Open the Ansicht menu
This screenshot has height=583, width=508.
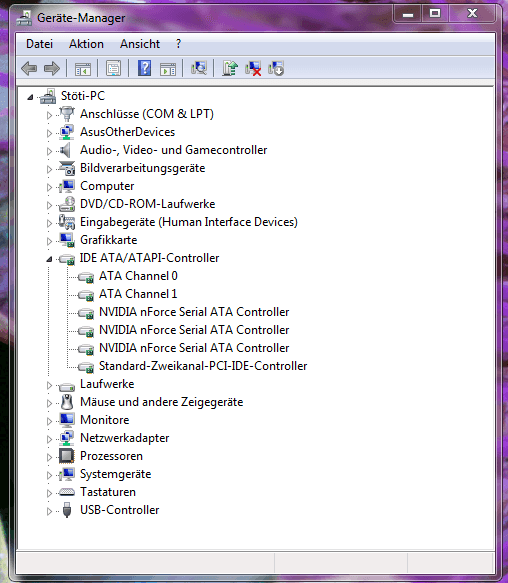140,44
